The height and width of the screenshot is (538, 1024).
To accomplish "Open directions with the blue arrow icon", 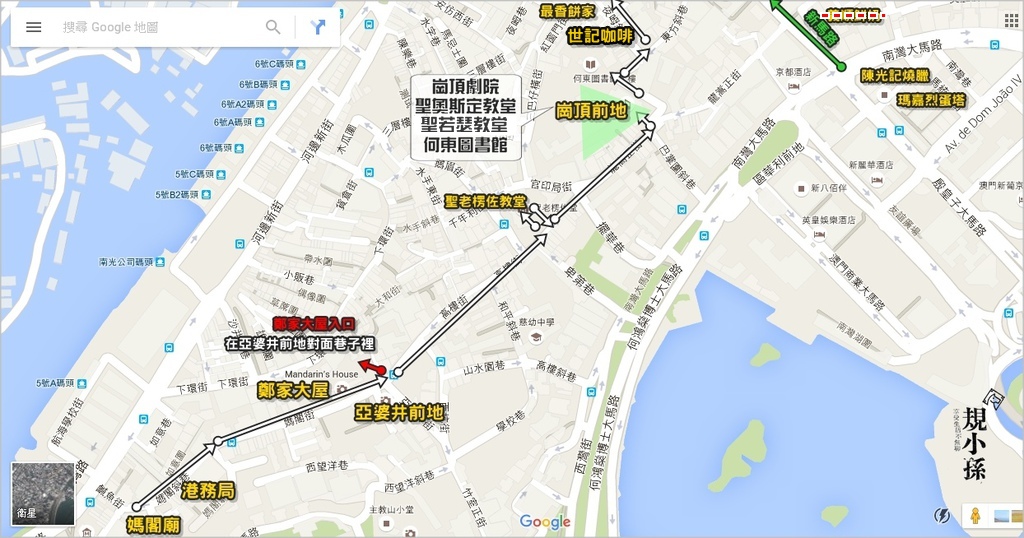I will tap(318, 27).
